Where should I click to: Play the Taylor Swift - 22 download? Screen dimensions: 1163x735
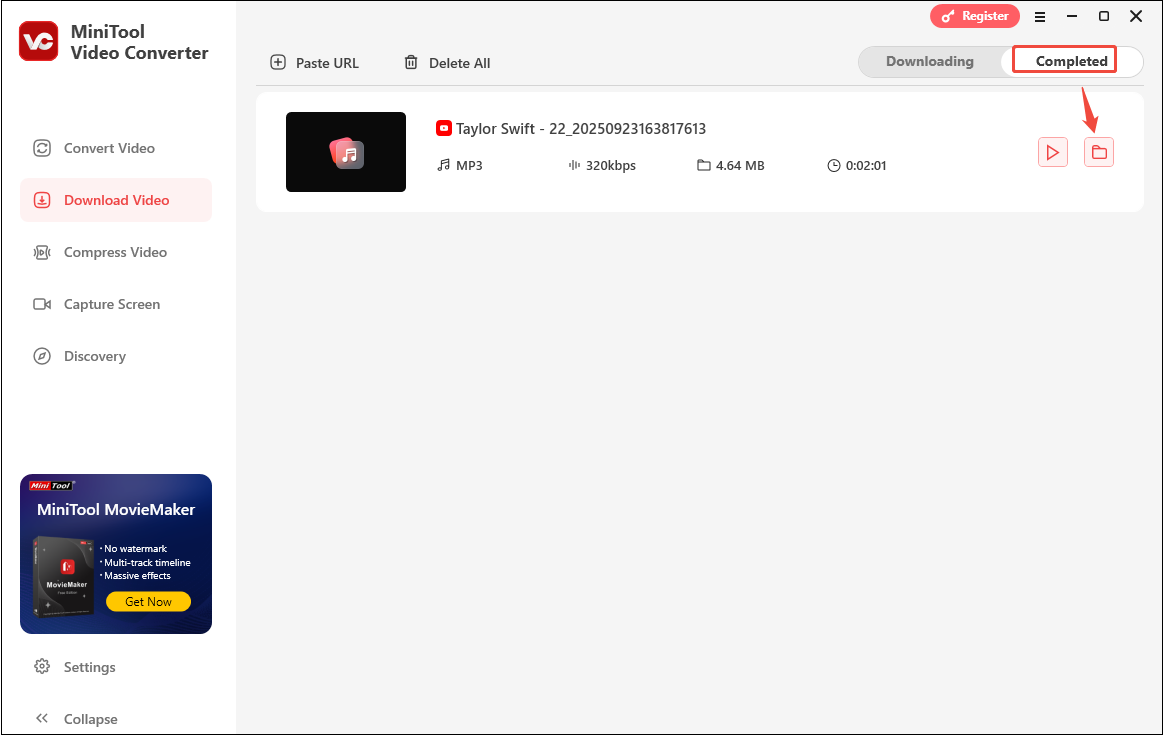click(1052, 152)
